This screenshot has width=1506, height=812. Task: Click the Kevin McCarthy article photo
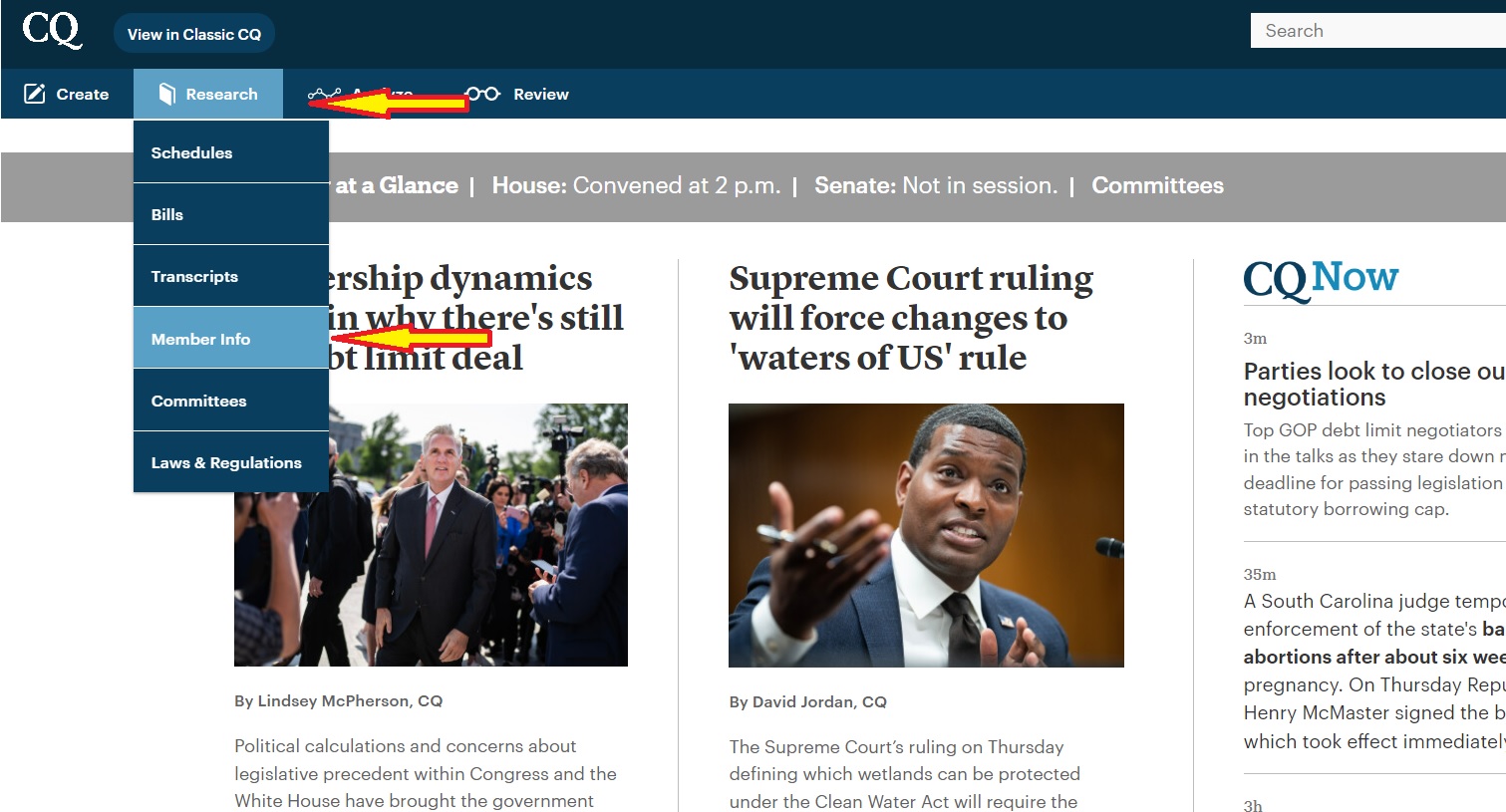tap(431, 535)
